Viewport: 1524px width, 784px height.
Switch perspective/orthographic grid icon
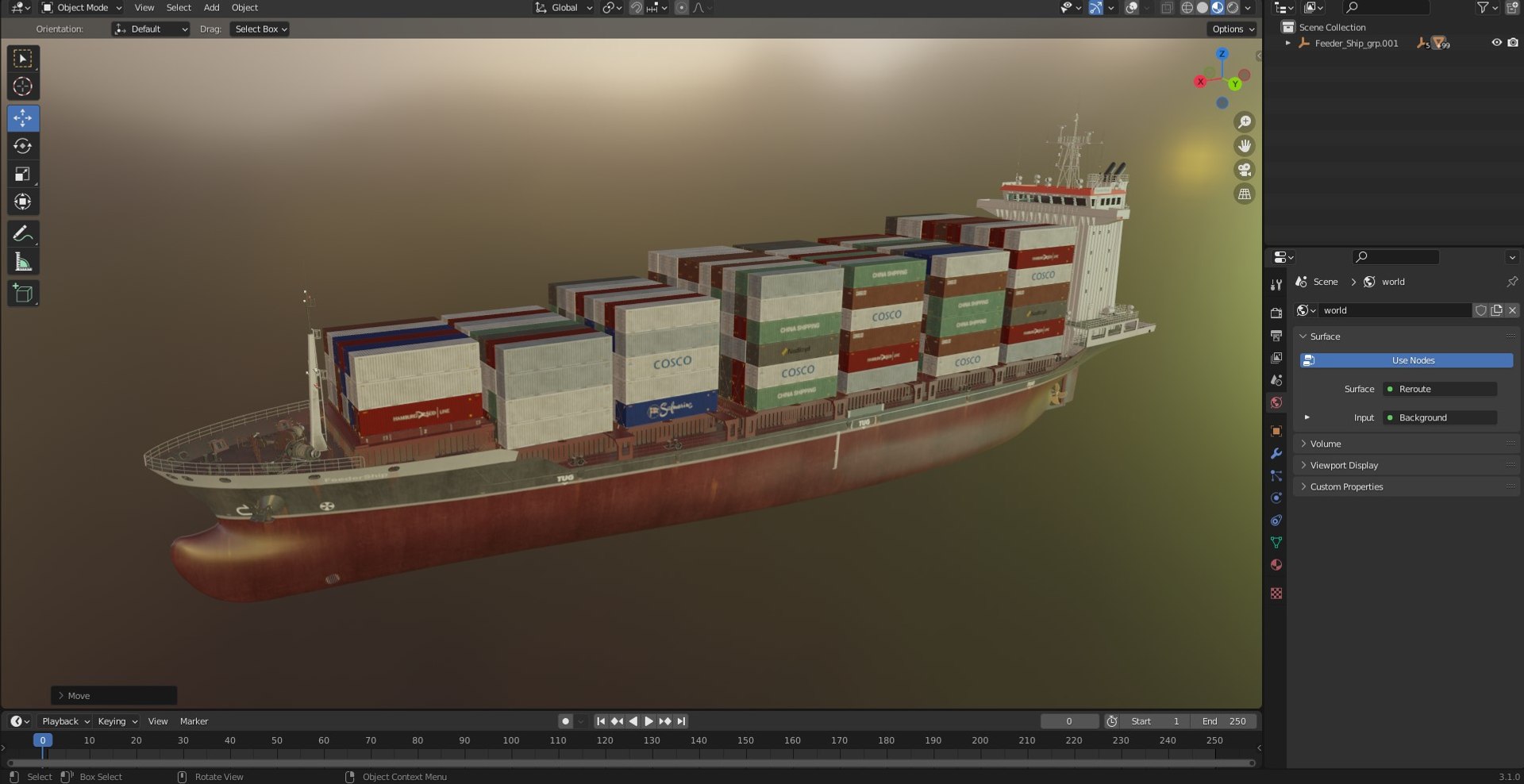coord(1244,194)
